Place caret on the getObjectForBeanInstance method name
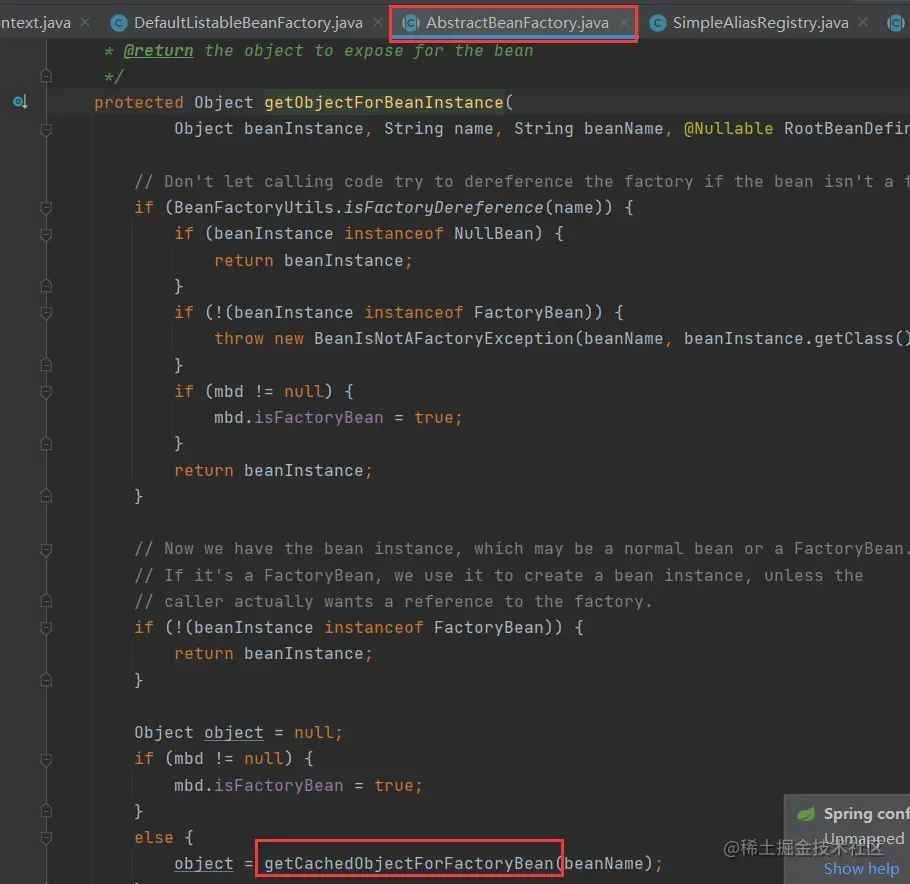 click(384, 103)
